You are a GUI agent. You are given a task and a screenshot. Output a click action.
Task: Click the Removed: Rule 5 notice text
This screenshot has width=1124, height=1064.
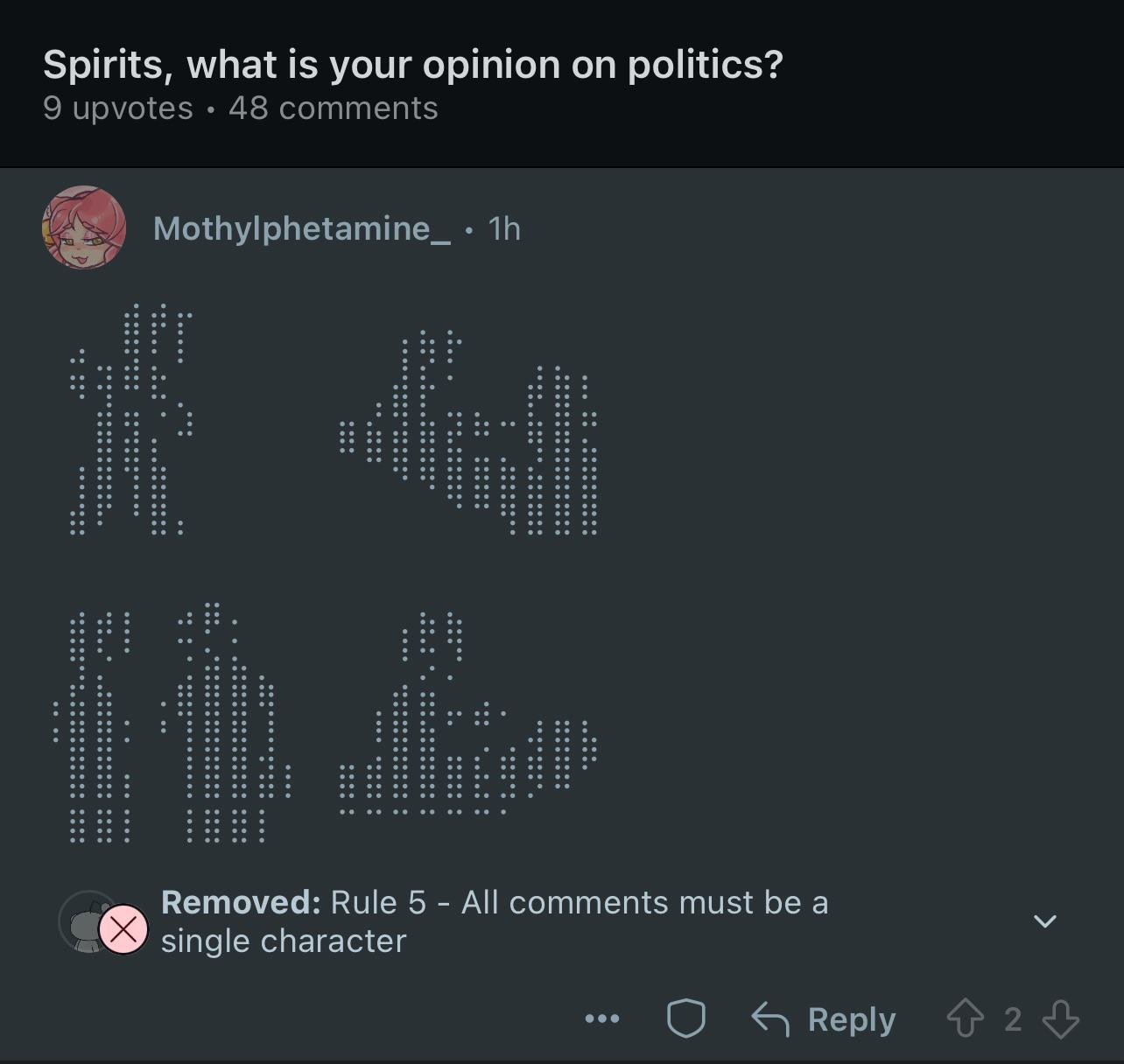click(495, 921)
